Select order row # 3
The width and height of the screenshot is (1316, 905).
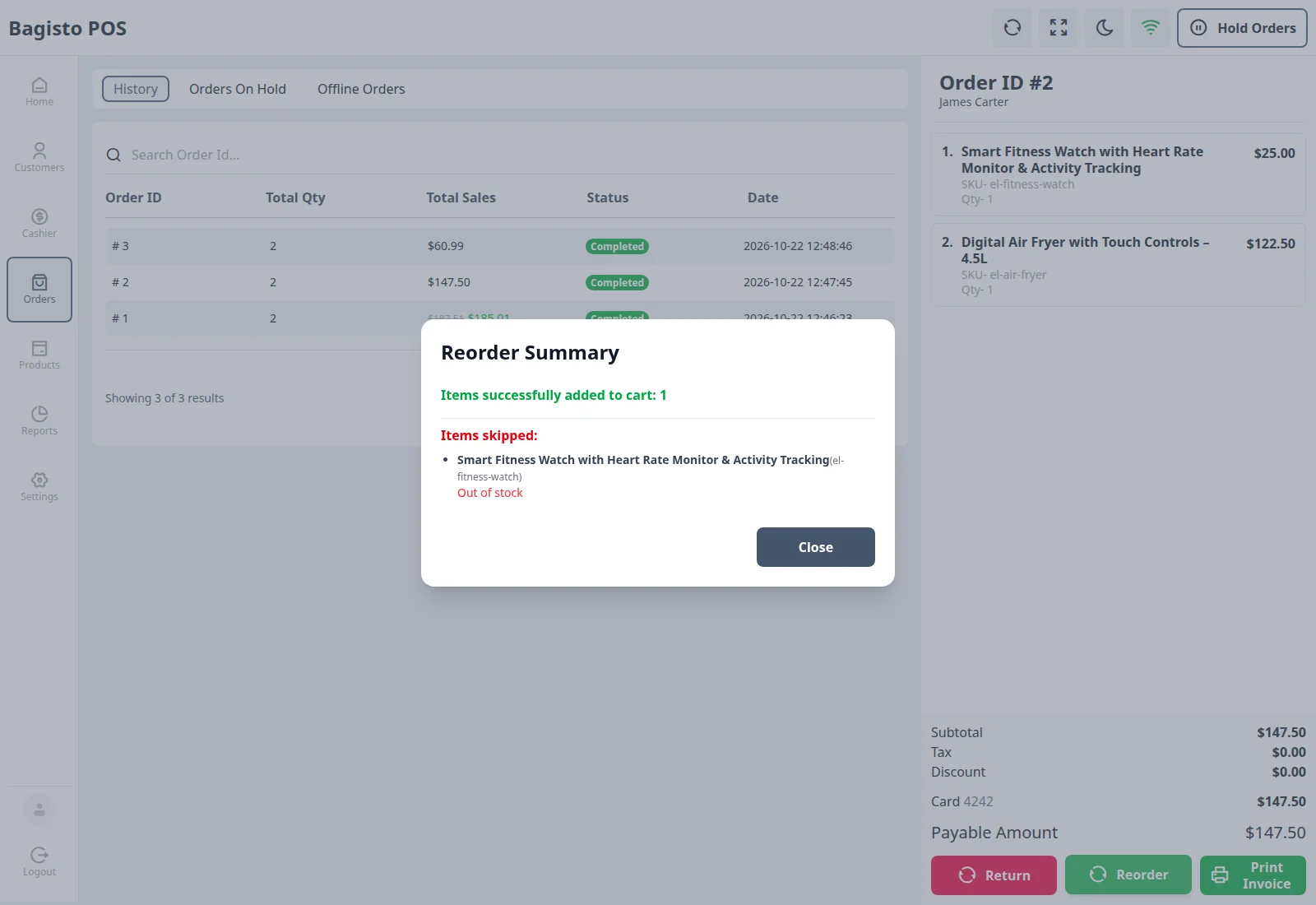[500, 246]
